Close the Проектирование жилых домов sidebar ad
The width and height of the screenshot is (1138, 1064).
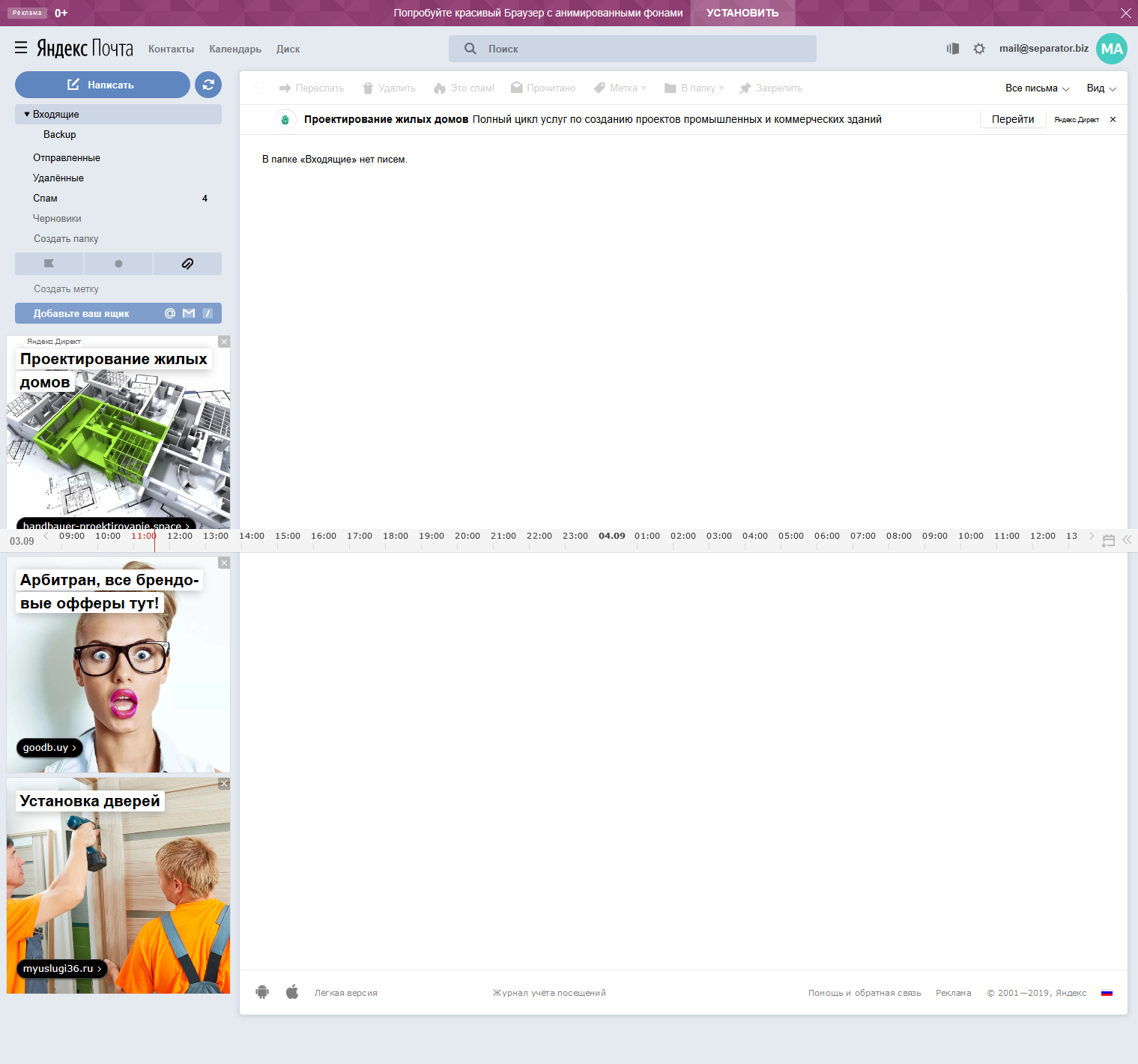coord(224,342)
